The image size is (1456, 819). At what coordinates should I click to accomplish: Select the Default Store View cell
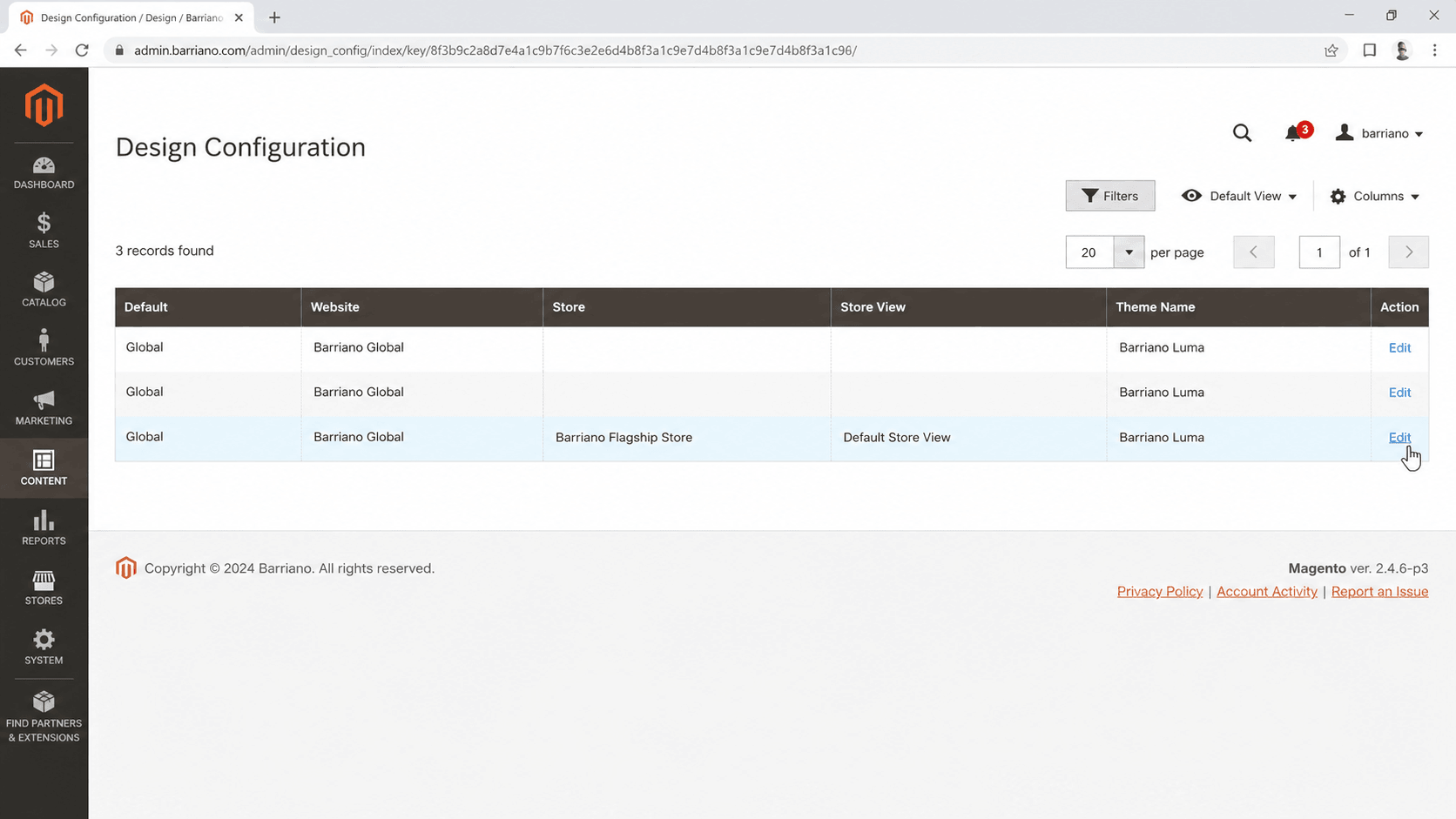(x=968, y=438)
